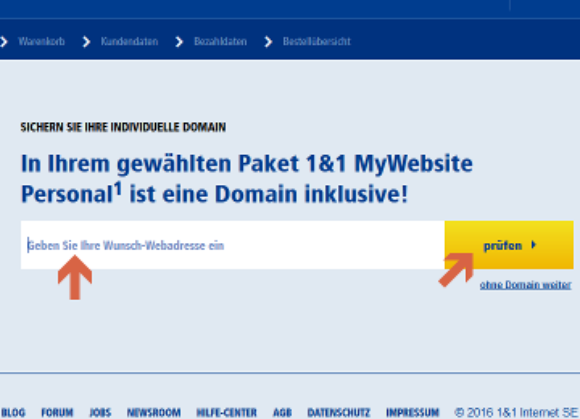Click the yellow prüfen button
This screenshot has width=580, height=419.
(509, 245)
